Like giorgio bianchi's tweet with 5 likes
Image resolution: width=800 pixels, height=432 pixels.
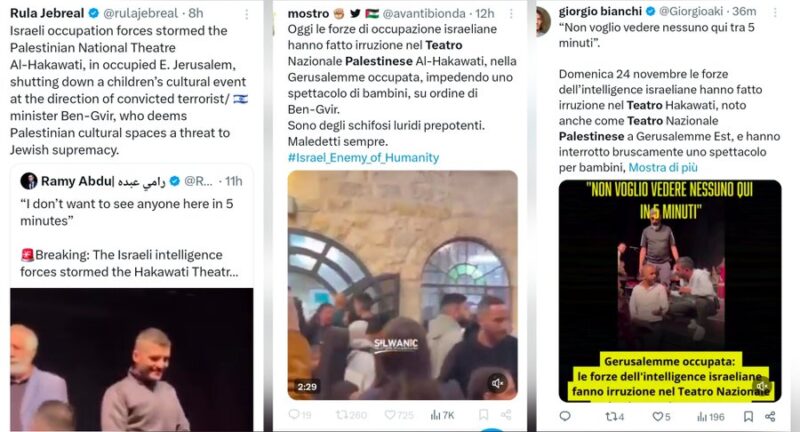pyautogui.click(x=662, y=417)
